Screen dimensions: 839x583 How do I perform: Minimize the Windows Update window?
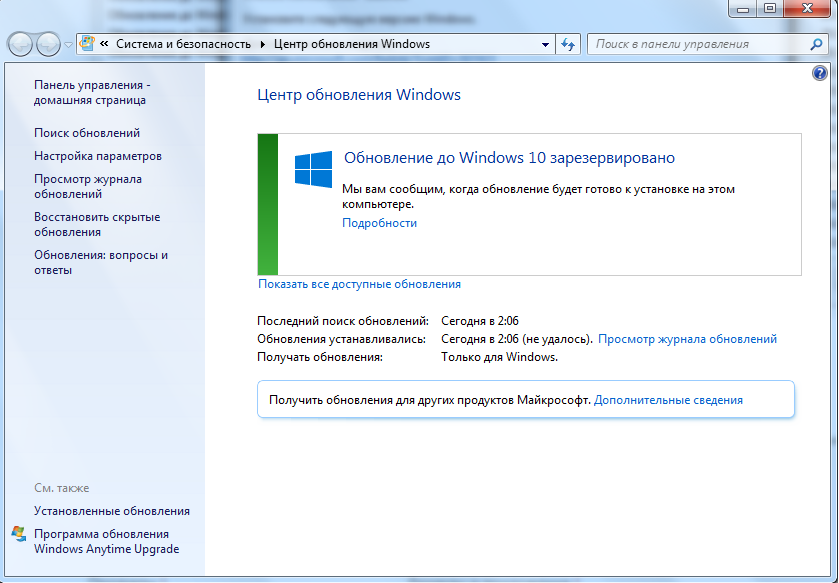pos(743,9)
